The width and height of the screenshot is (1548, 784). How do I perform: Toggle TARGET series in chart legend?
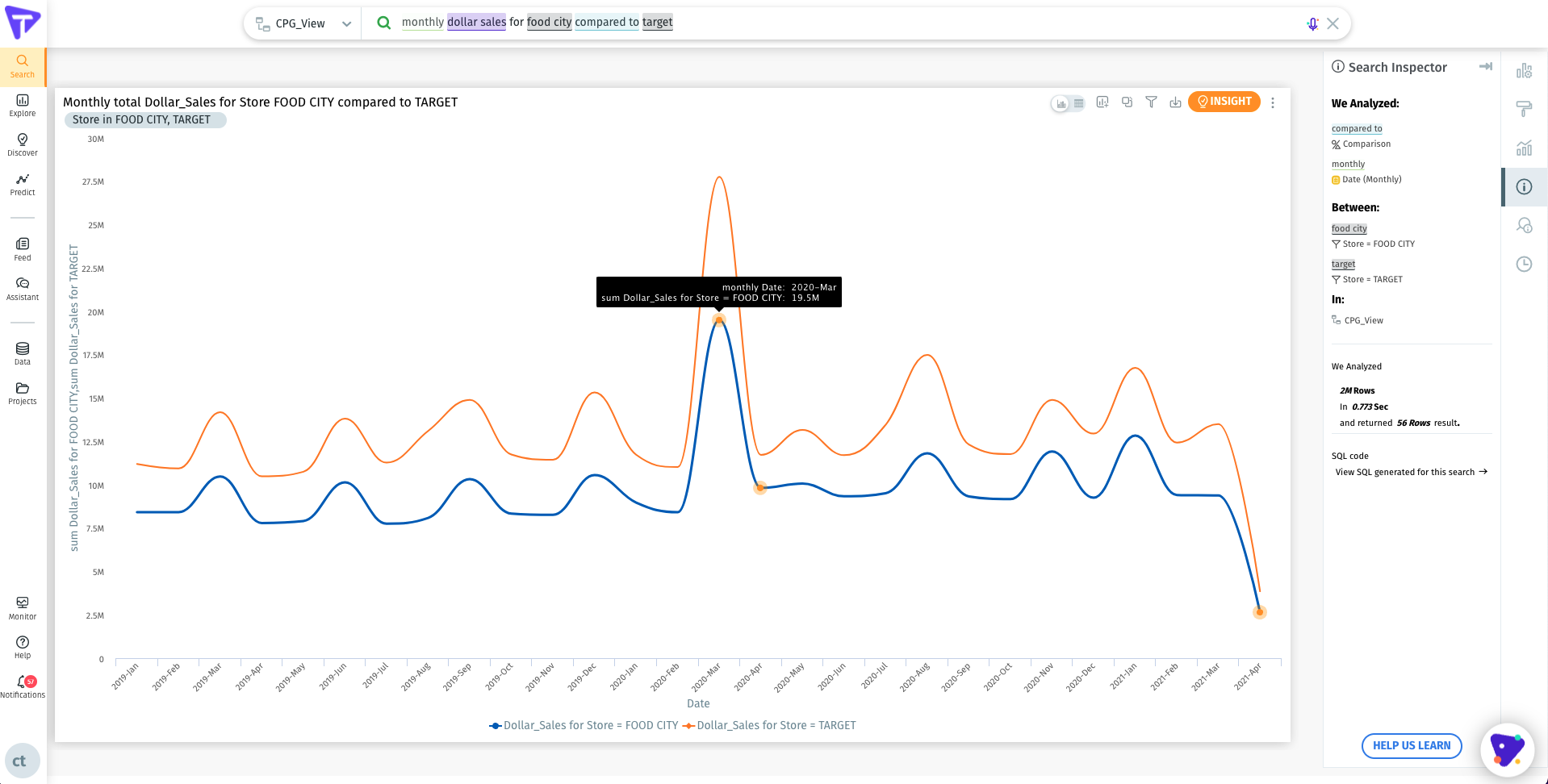(x=769, y=725)
